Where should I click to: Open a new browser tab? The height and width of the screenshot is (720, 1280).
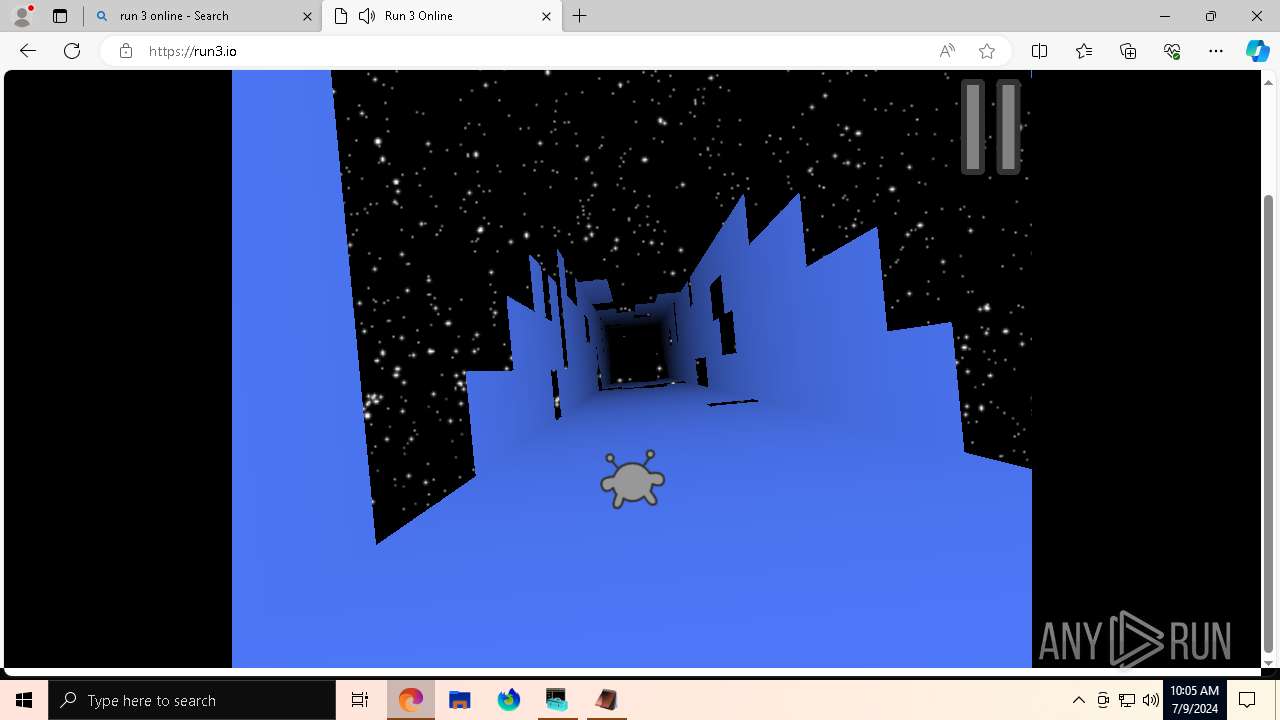(580, 16)
